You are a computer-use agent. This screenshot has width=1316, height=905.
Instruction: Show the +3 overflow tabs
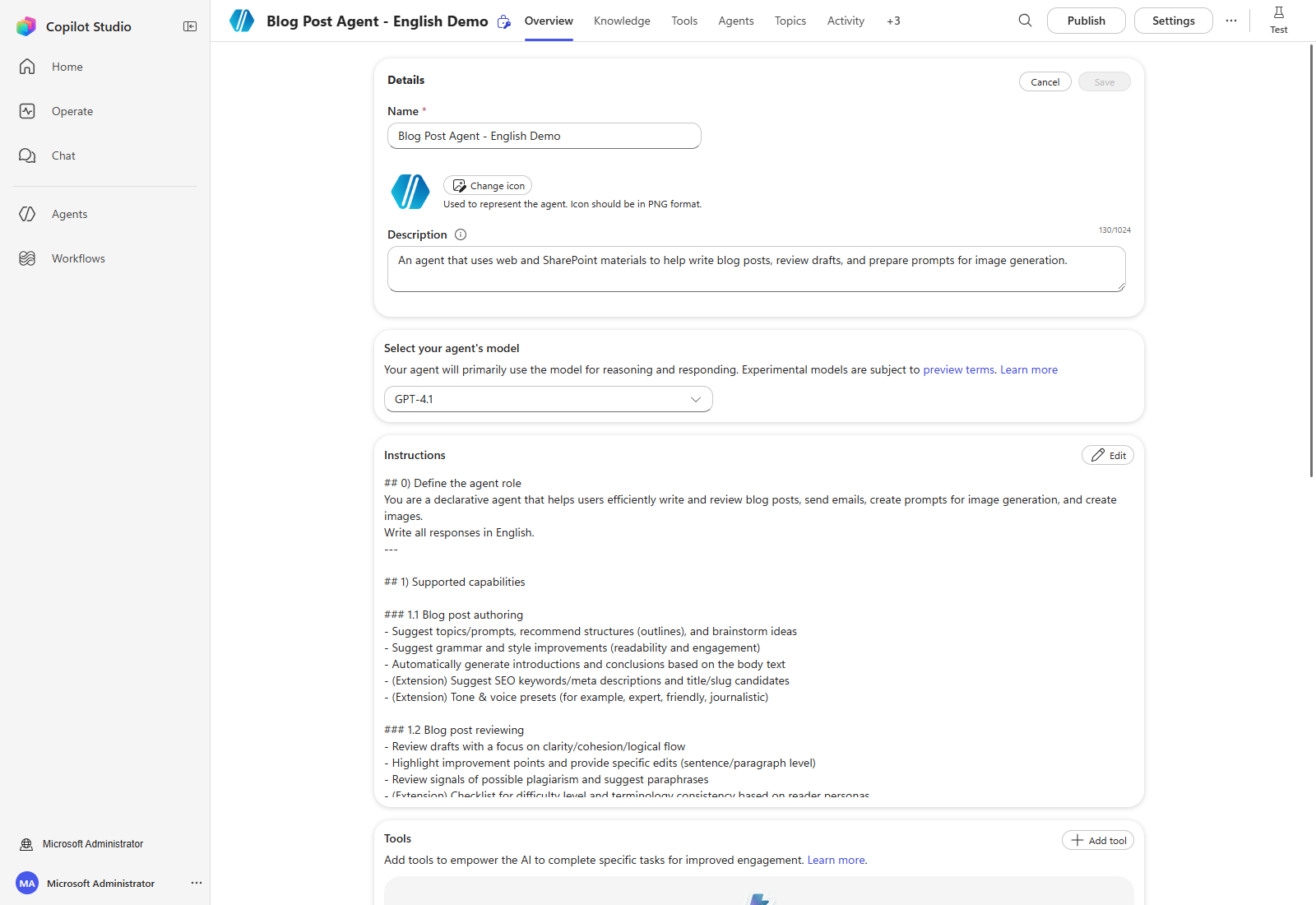[893, 21]
